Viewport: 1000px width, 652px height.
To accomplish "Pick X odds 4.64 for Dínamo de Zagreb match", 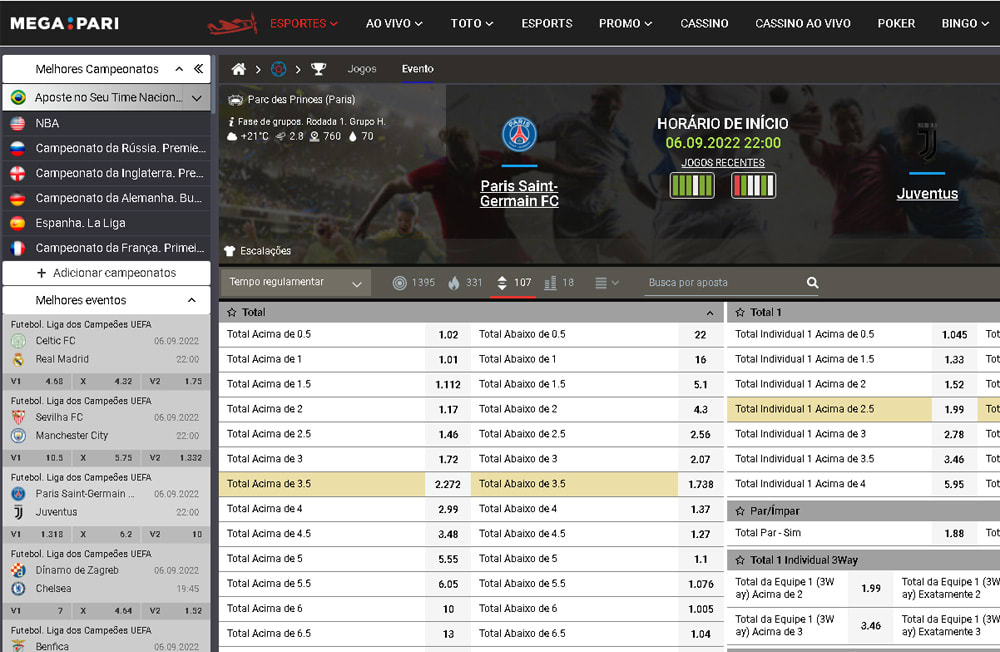I will [106, 611].
